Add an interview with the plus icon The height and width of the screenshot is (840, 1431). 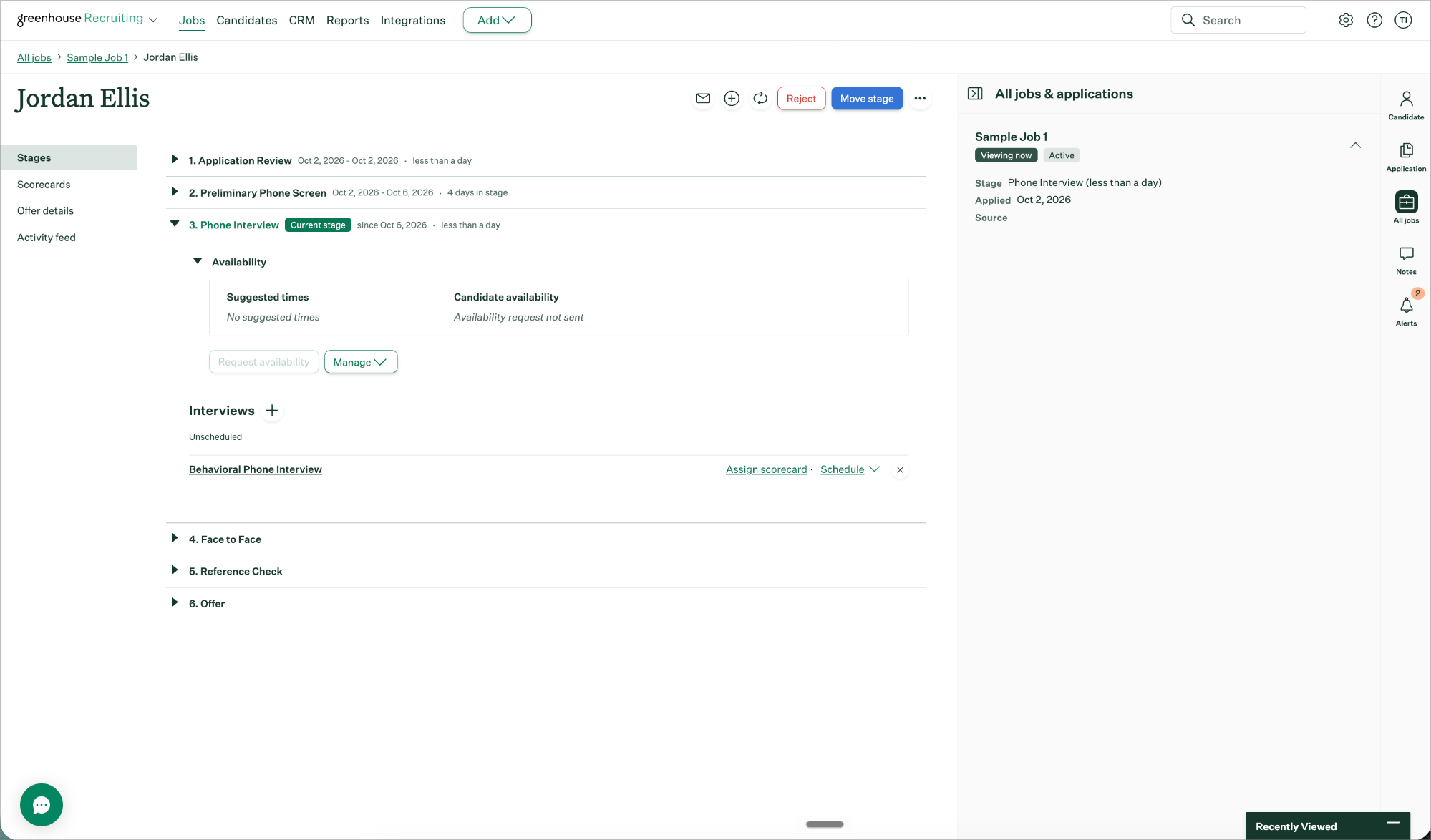[272, 411]
